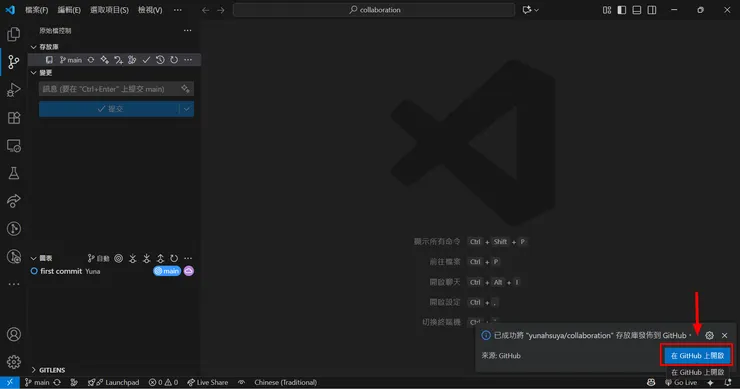Screen dimensions: 740x389
Task: Open the remote window indicator in status bar
Action: 9,382
